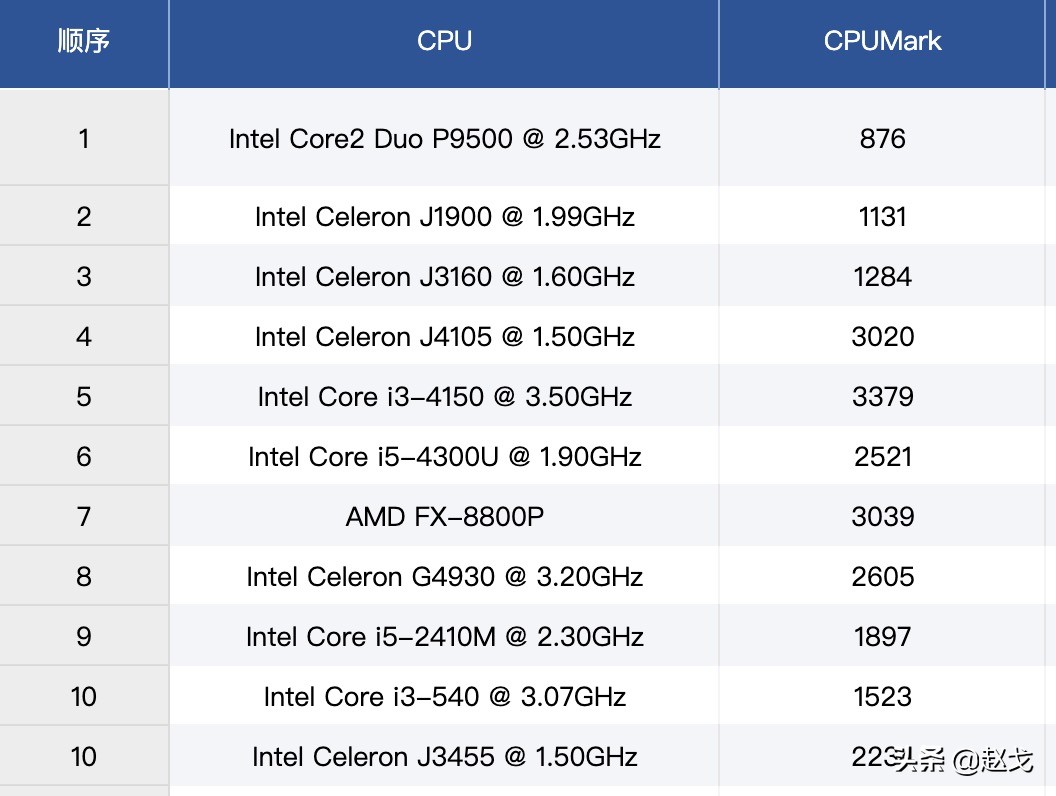The height and width of the screenshot is (796, 1056).
Task: Click the Intel Core i5-4300U entry
Action: [x=444, y=457]
